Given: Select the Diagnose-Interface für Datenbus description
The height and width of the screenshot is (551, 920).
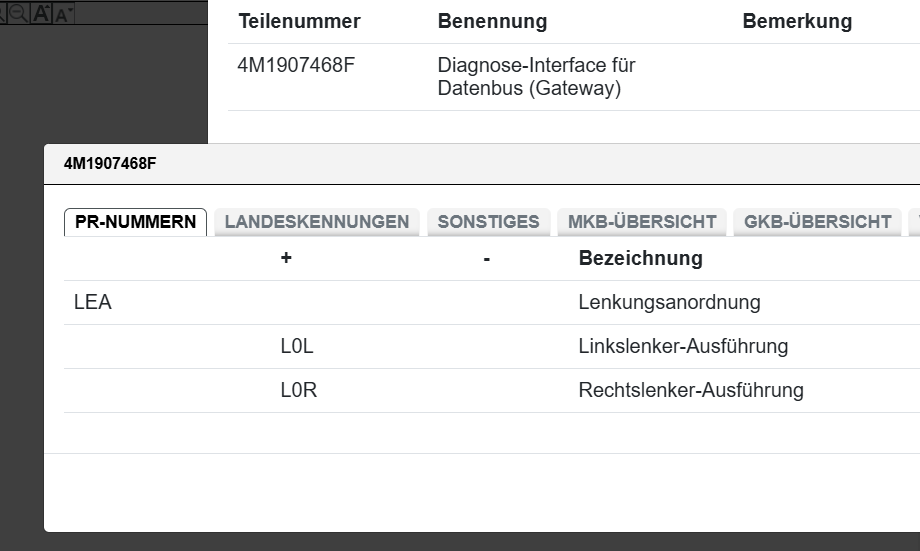Looking at the screenshot, I should point(536,77).
